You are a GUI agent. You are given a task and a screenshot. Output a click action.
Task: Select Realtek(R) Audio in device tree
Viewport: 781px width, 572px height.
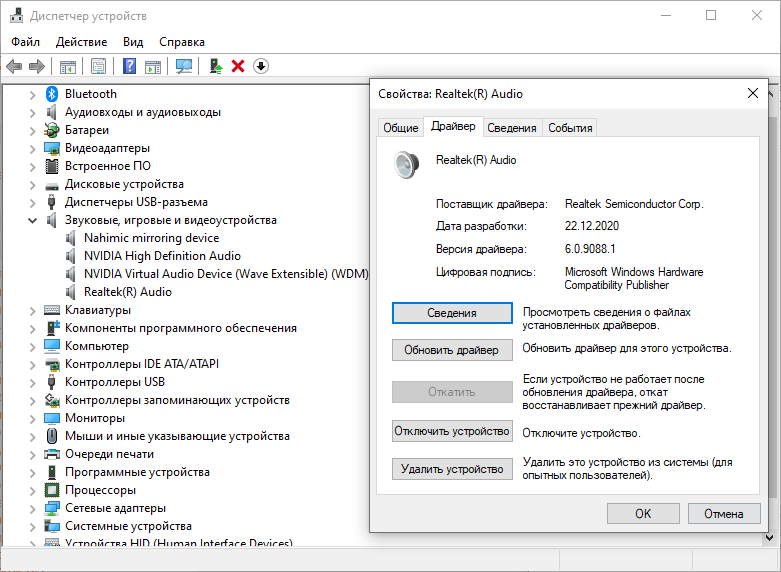pyautogui.click(x=128, y=292)
